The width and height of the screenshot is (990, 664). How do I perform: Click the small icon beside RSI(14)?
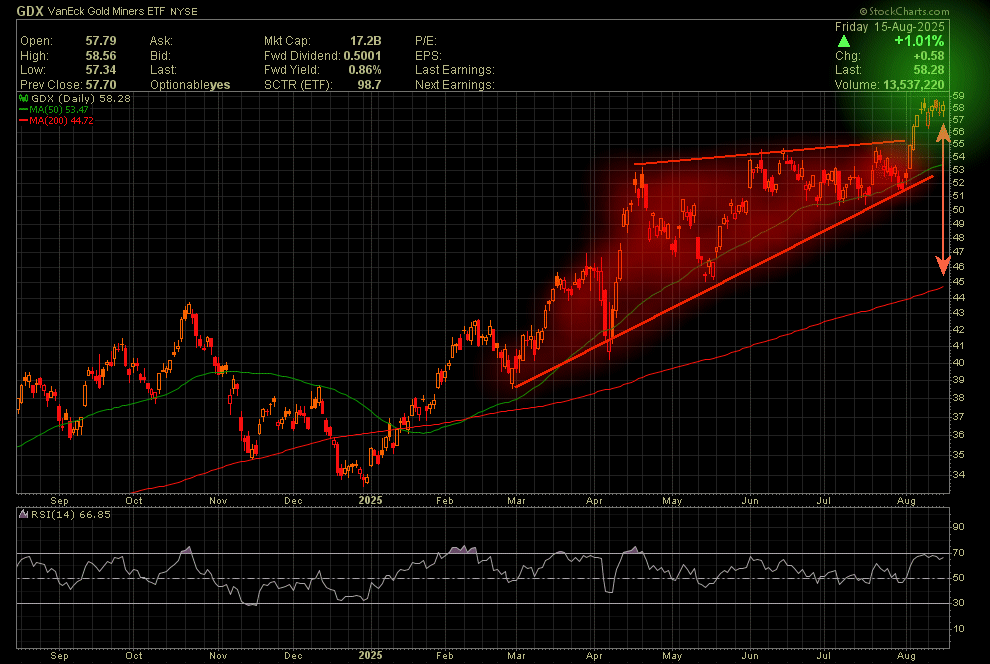[23, 514]
